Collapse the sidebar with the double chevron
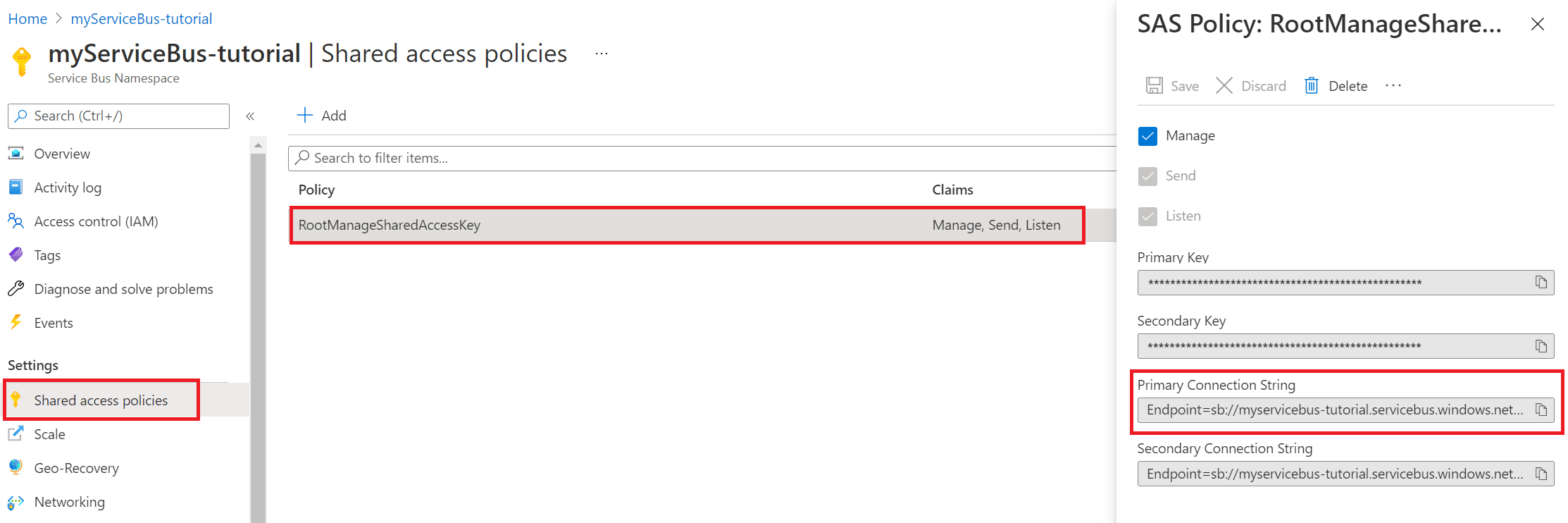 pyautogui.click(x=250, y=116)
